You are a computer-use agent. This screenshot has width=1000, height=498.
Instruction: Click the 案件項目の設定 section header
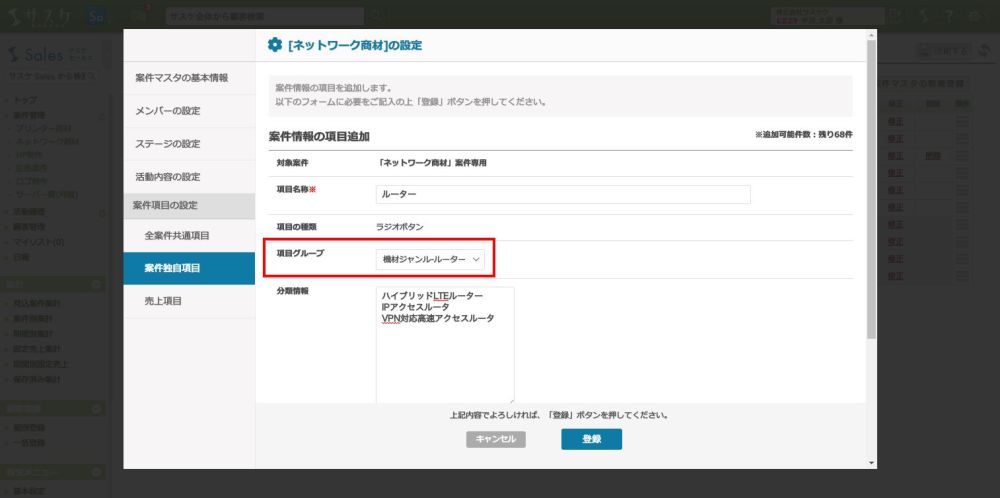(x=165, y=205)
